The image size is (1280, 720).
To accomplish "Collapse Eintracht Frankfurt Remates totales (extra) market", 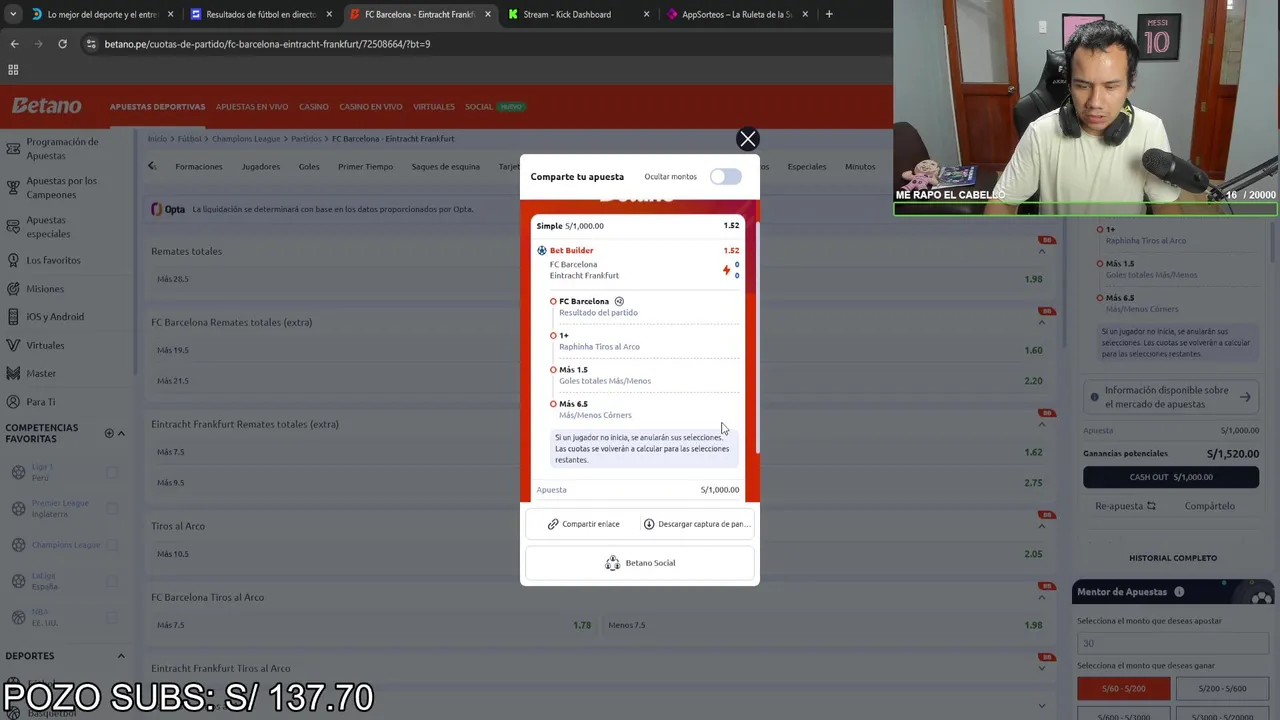I will point(1042,424).
